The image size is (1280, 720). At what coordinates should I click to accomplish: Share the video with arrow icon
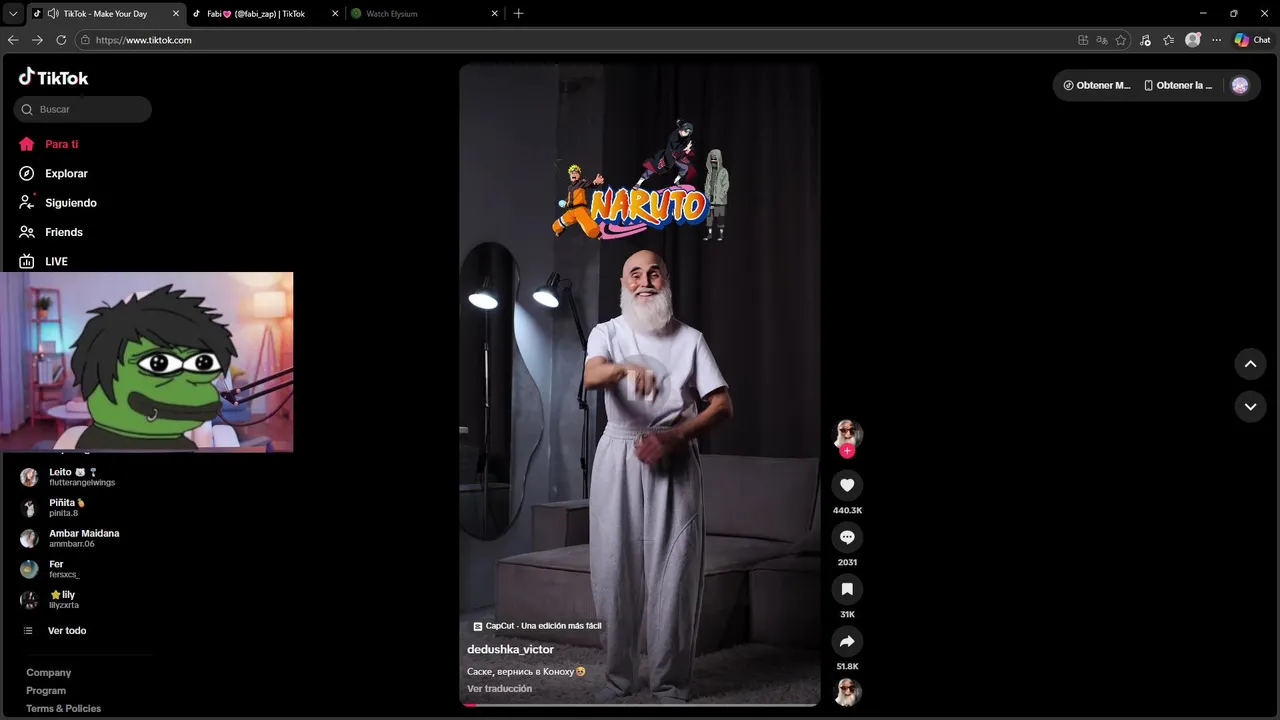pyautogui.click(x=847, y=641)
